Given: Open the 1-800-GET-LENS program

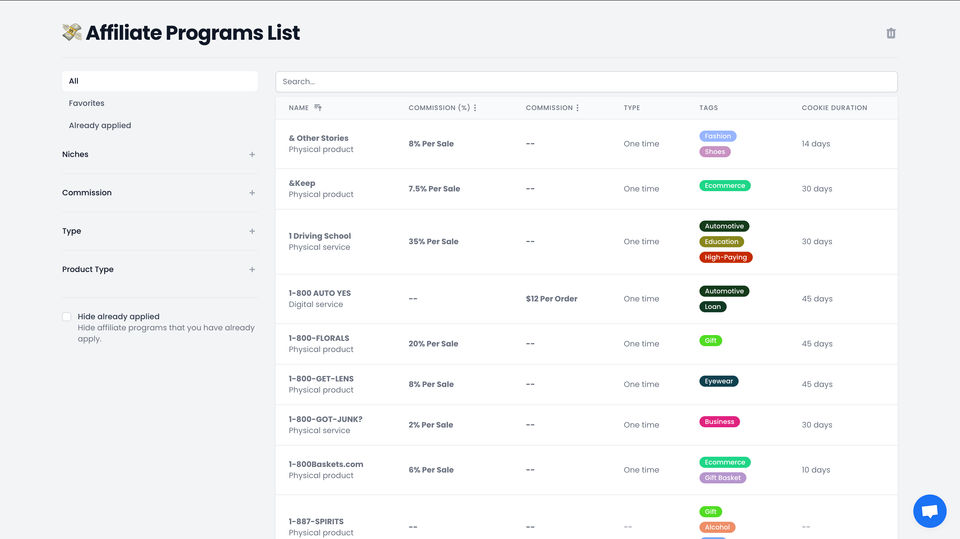Looking at the screenshot, I should 321,379.
